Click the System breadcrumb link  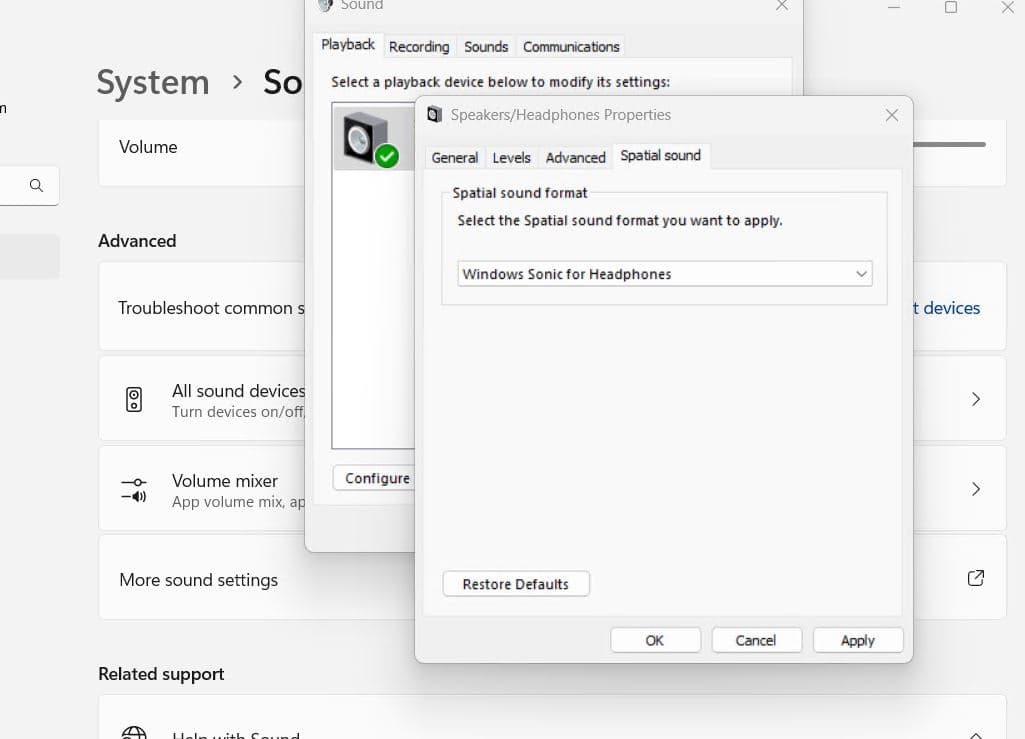[x=153, y=82]
